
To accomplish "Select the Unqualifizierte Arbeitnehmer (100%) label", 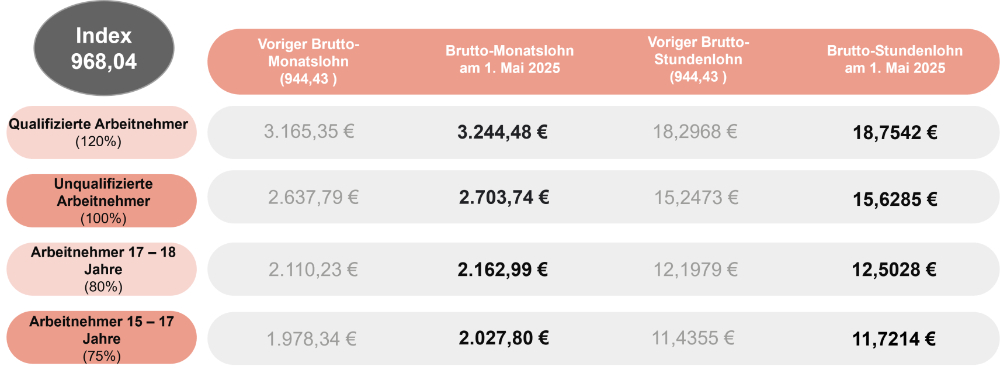I will tap(102, 201).
